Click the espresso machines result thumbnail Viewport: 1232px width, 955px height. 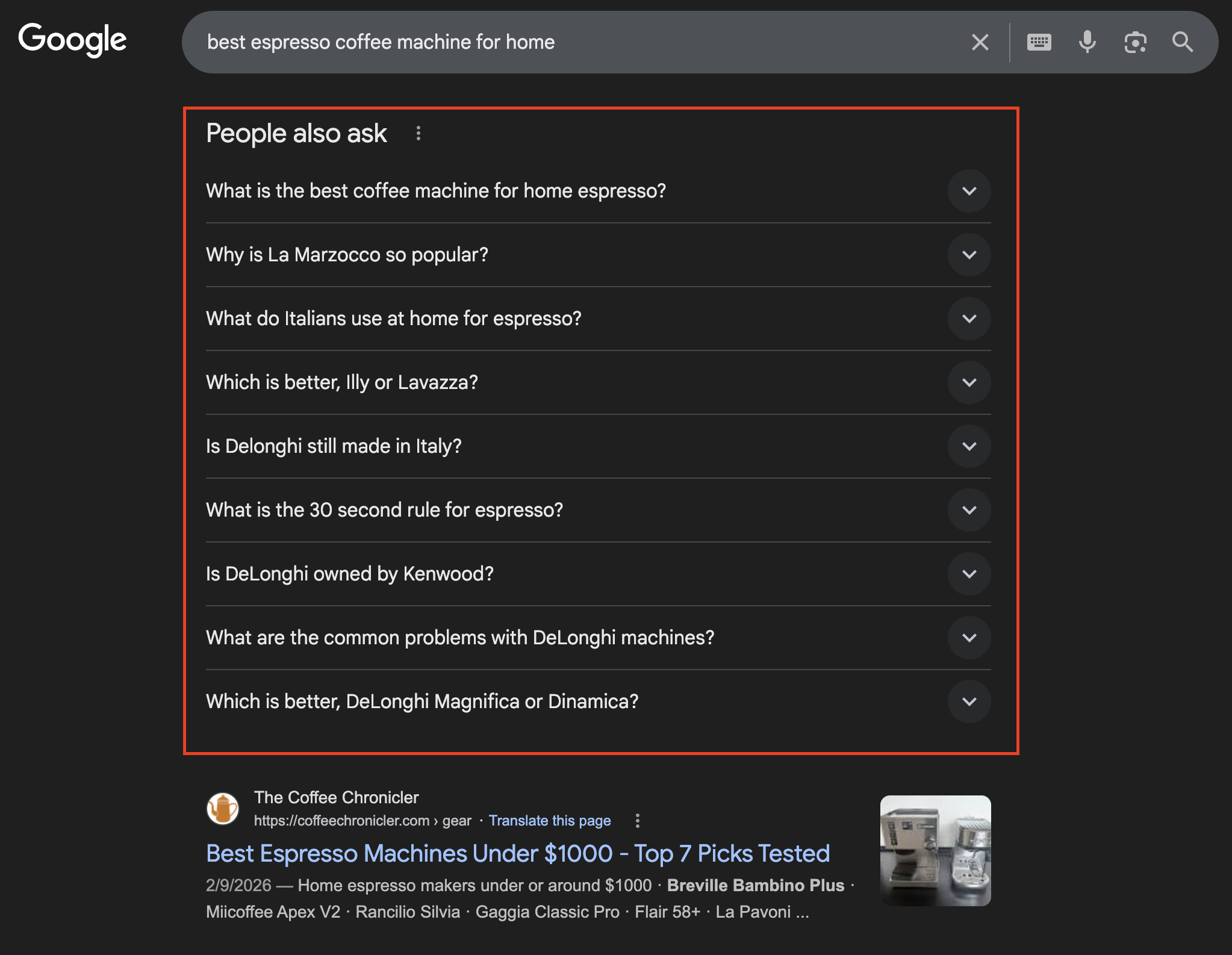pos(935,850)
